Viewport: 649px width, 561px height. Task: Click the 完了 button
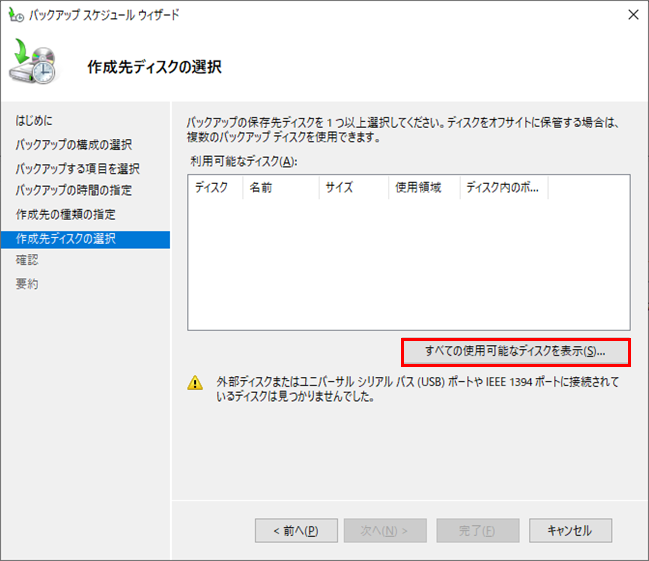click(478, 530)
